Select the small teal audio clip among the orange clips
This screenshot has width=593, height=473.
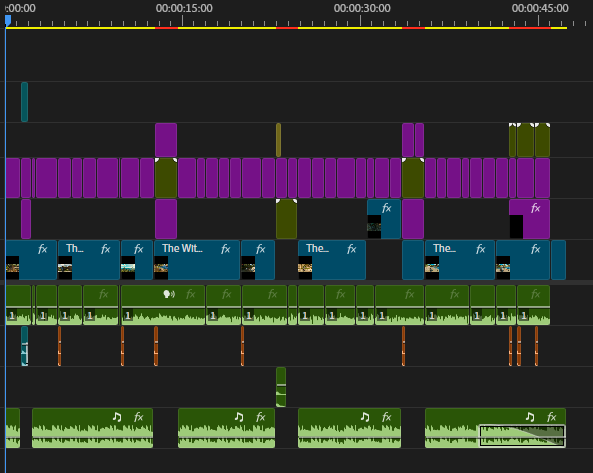coord(25,346)
